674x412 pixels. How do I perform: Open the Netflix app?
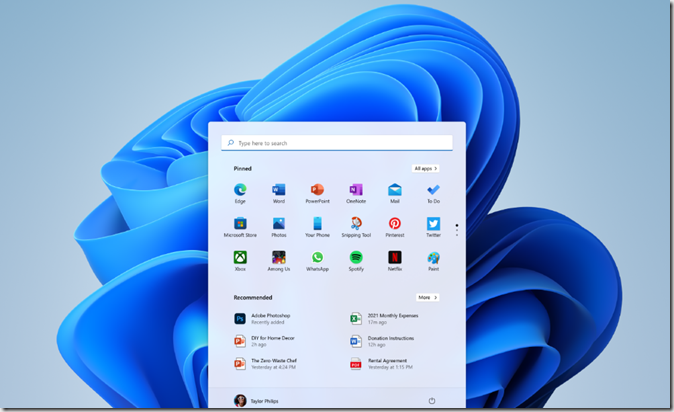(x=395, y=258)
